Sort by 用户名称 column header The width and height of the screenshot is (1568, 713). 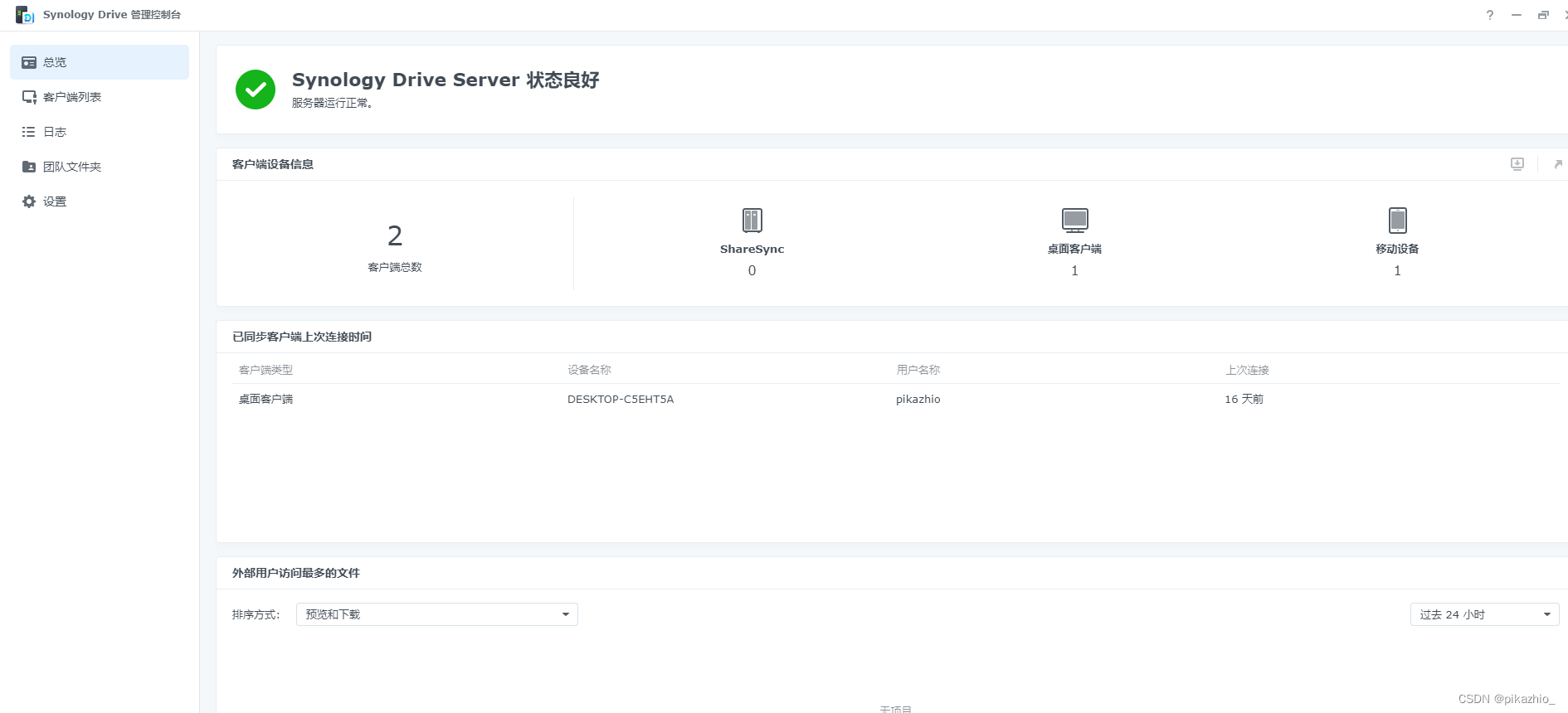tap(918, 370)
